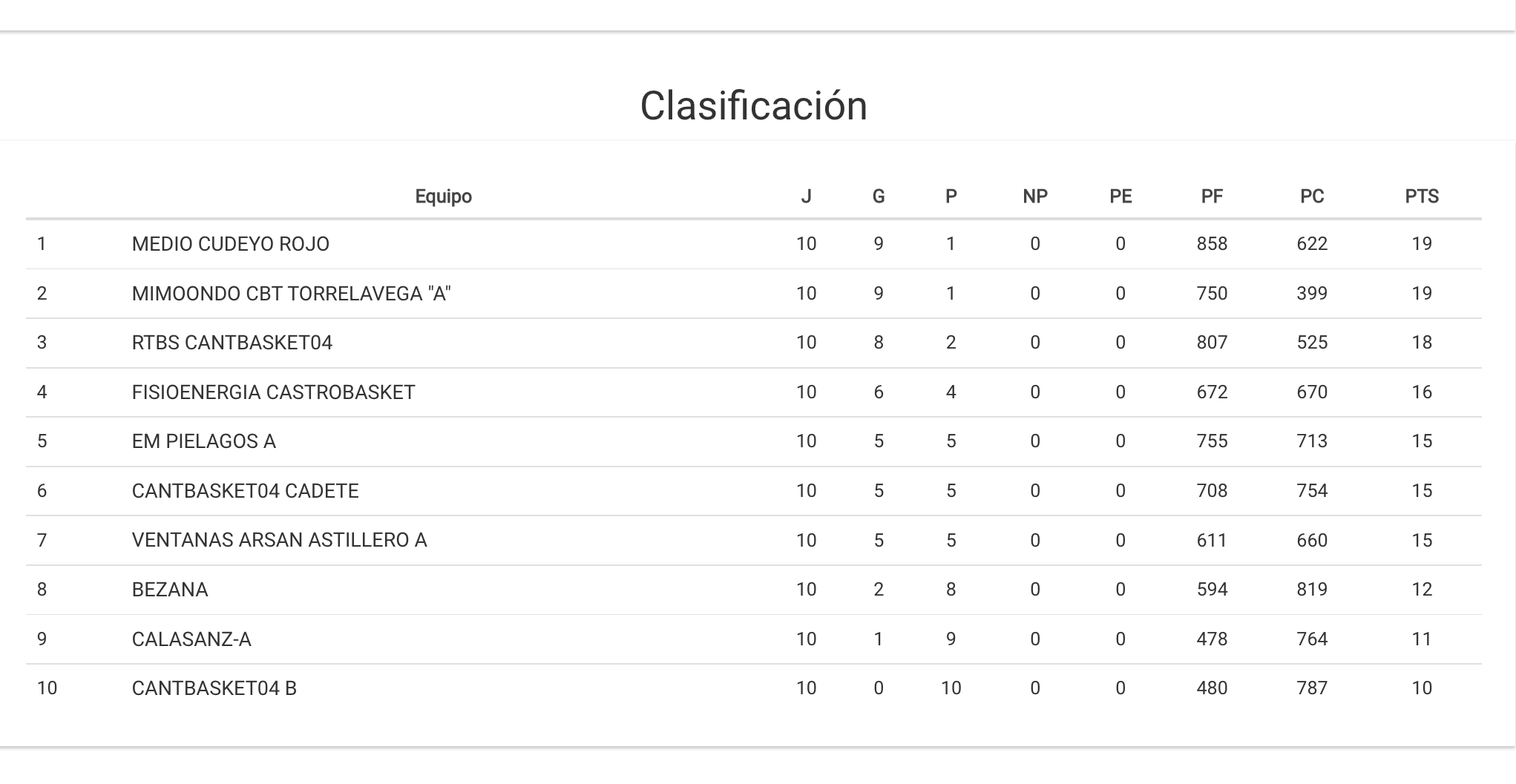Click the Equipo column header

tap(443, 197)
